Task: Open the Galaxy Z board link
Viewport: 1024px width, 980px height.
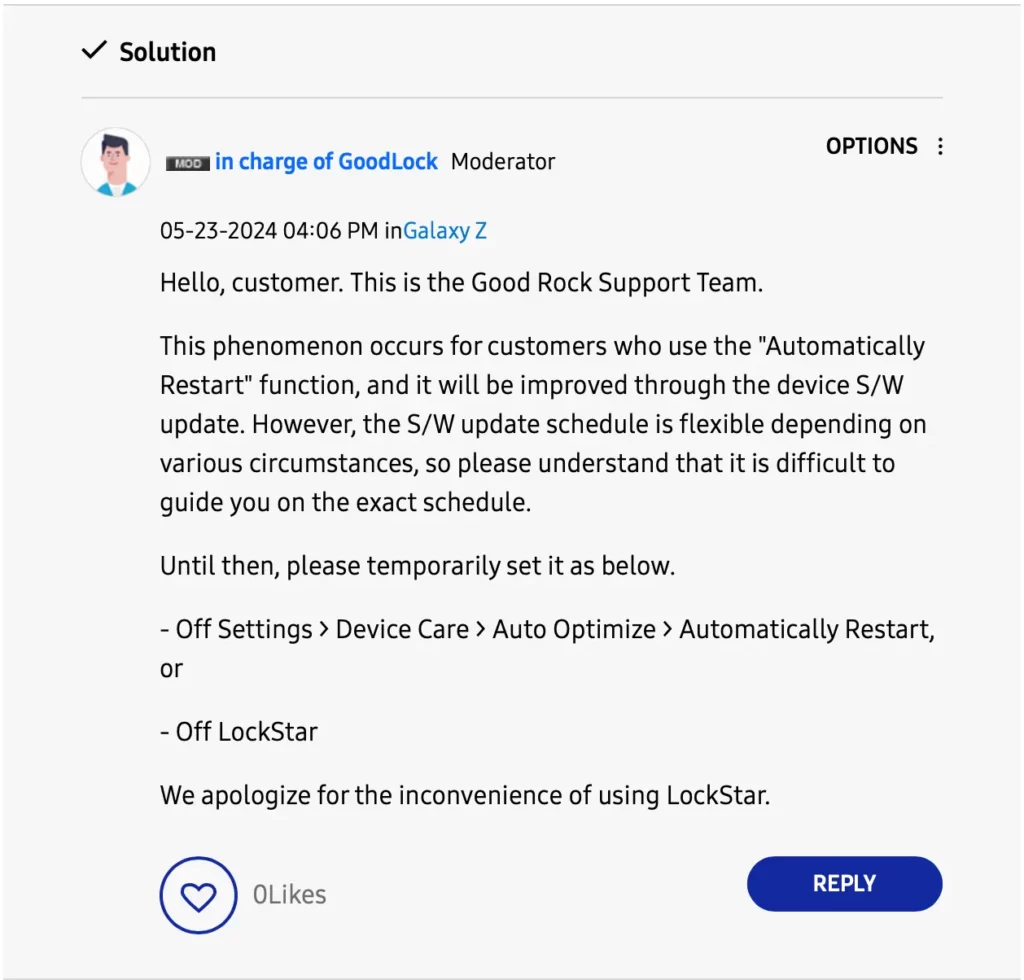Action: (x=445, y=230)
